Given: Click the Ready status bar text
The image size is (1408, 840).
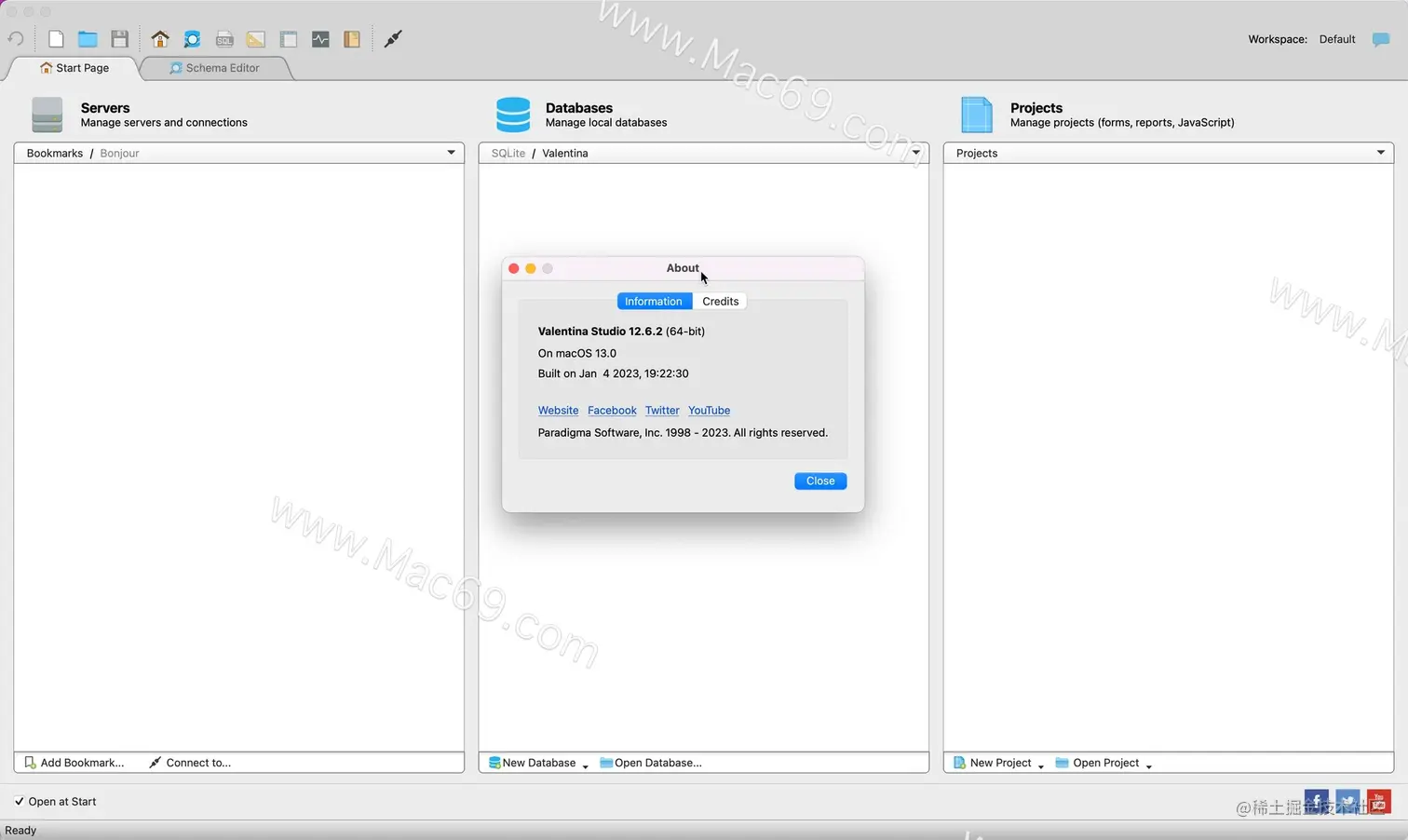Looking at the screenshot, I should (x=20, y=831).
